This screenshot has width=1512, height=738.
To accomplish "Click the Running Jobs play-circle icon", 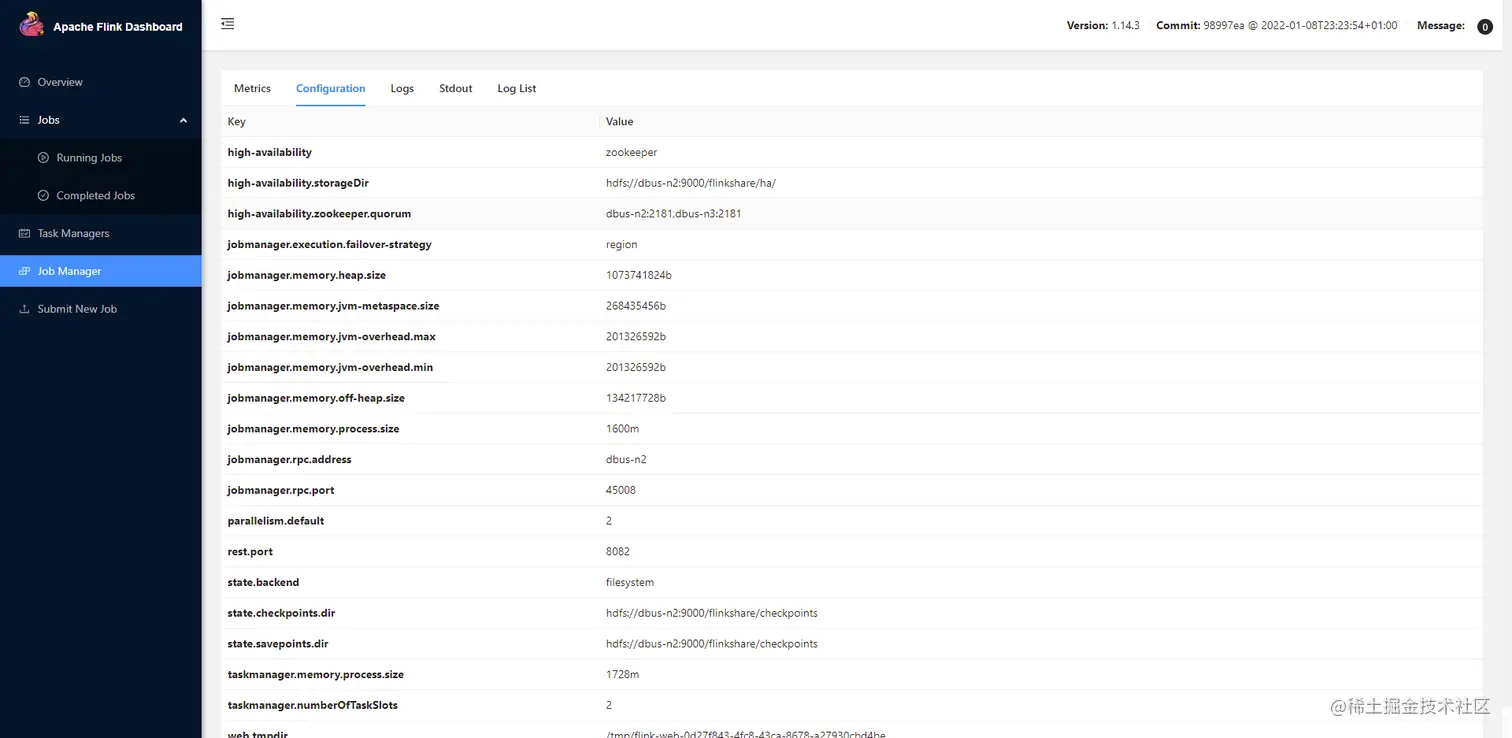I will click(43, 158).
